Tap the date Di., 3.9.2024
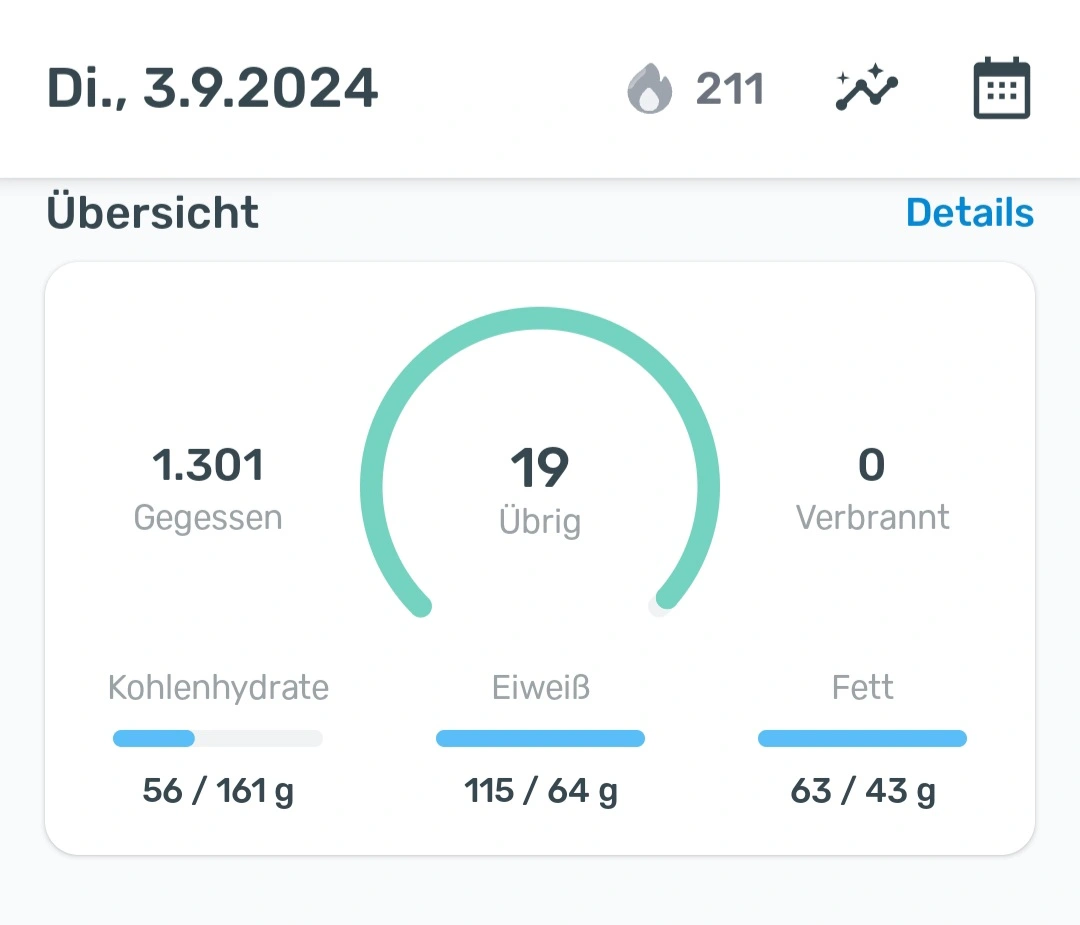Viewport: 1080px width, 925px height. (x=212, y=90)
